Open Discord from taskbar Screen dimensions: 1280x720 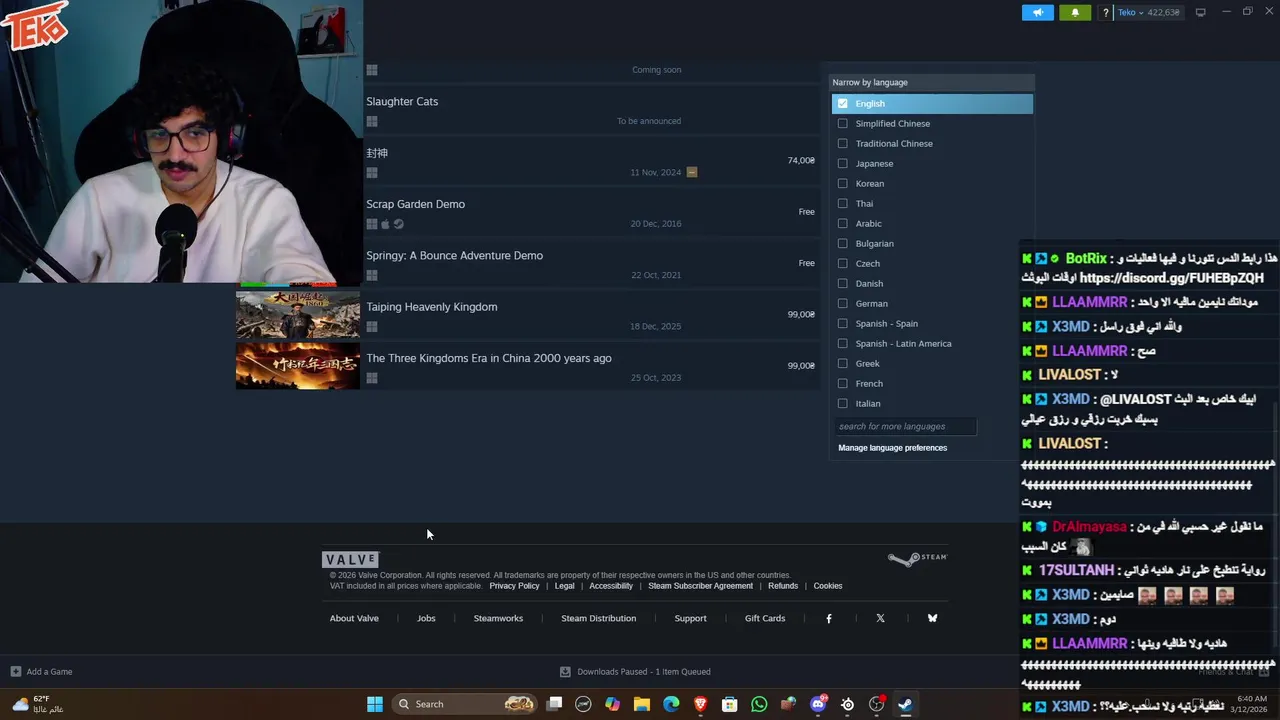tap(818, 704)
